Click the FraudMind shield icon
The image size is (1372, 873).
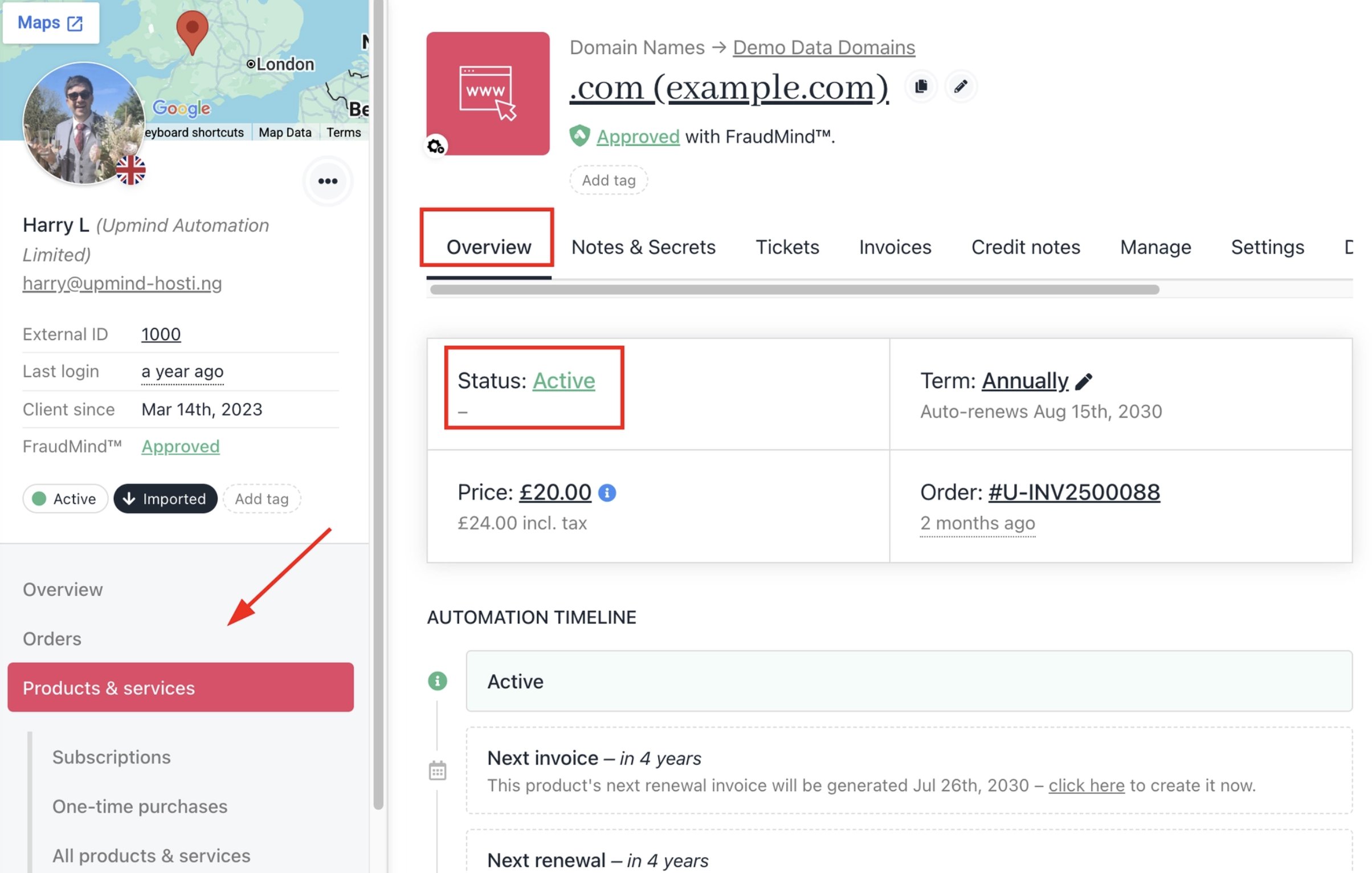coord(579,136)
